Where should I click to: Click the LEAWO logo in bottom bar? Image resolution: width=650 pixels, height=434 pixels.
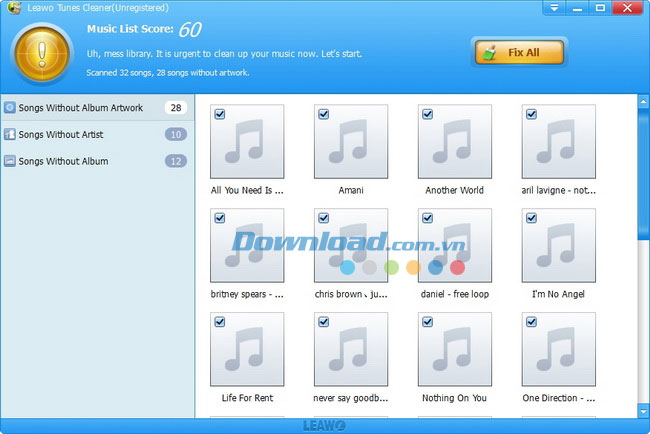point(324,426)
